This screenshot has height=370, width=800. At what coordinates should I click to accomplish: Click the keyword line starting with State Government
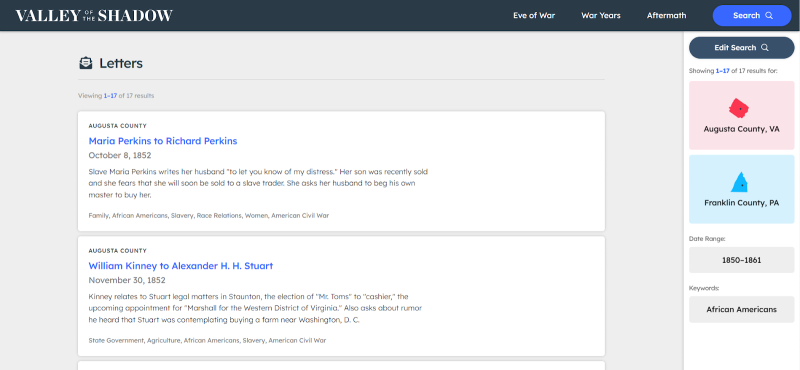[207, 340]
